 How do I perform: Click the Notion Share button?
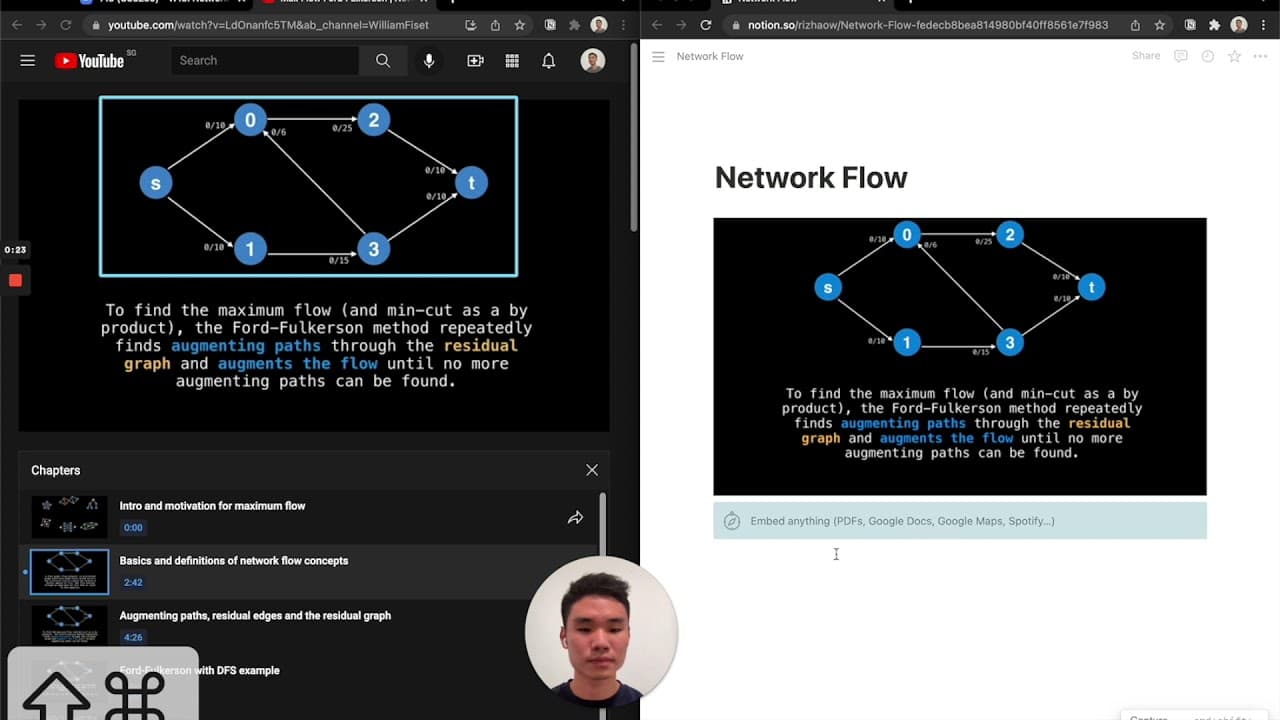(x=1146, y=56)
